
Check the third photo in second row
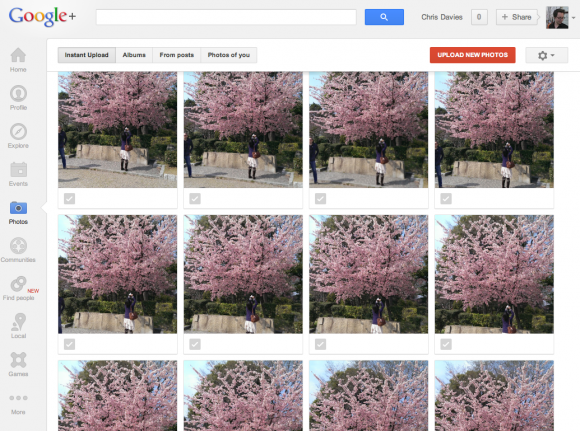320,344
